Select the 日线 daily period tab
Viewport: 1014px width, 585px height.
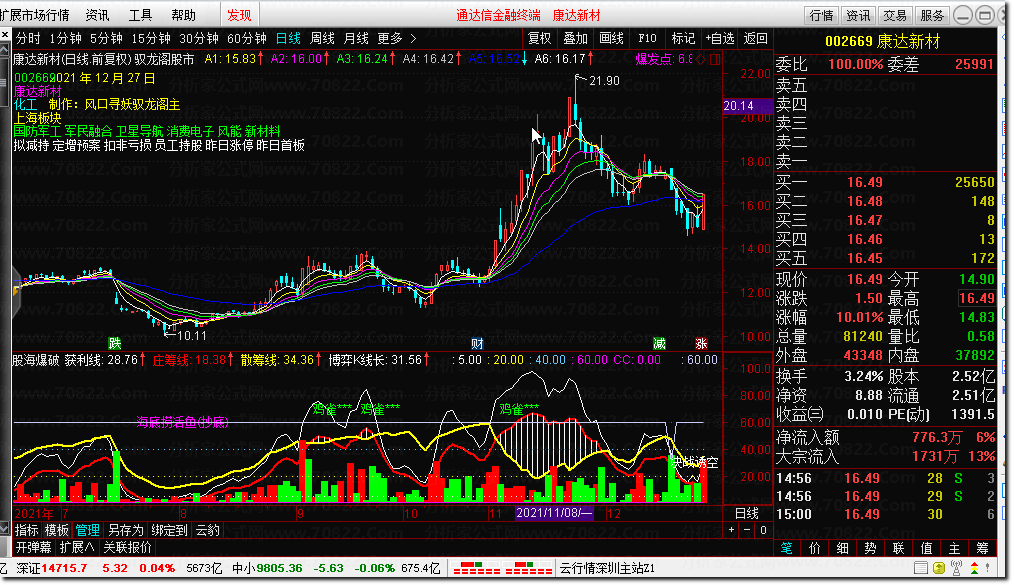pyautogui.click(x=288, y=38)
